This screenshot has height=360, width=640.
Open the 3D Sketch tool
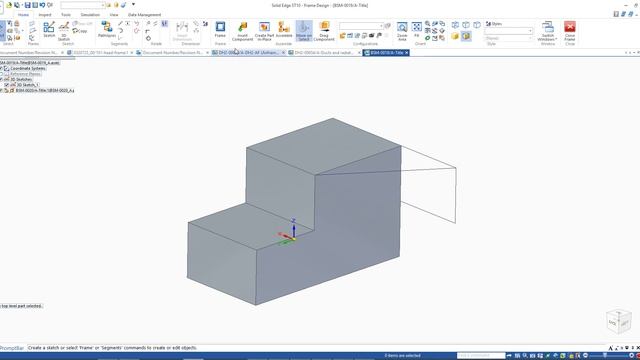[x=64, y=31]
